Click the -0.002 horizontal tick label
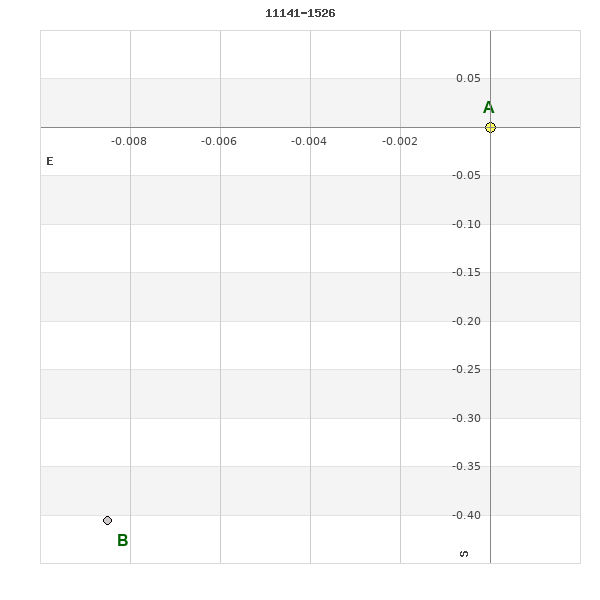Viewport: 600px width, 600px height. (x=400, y=141)
